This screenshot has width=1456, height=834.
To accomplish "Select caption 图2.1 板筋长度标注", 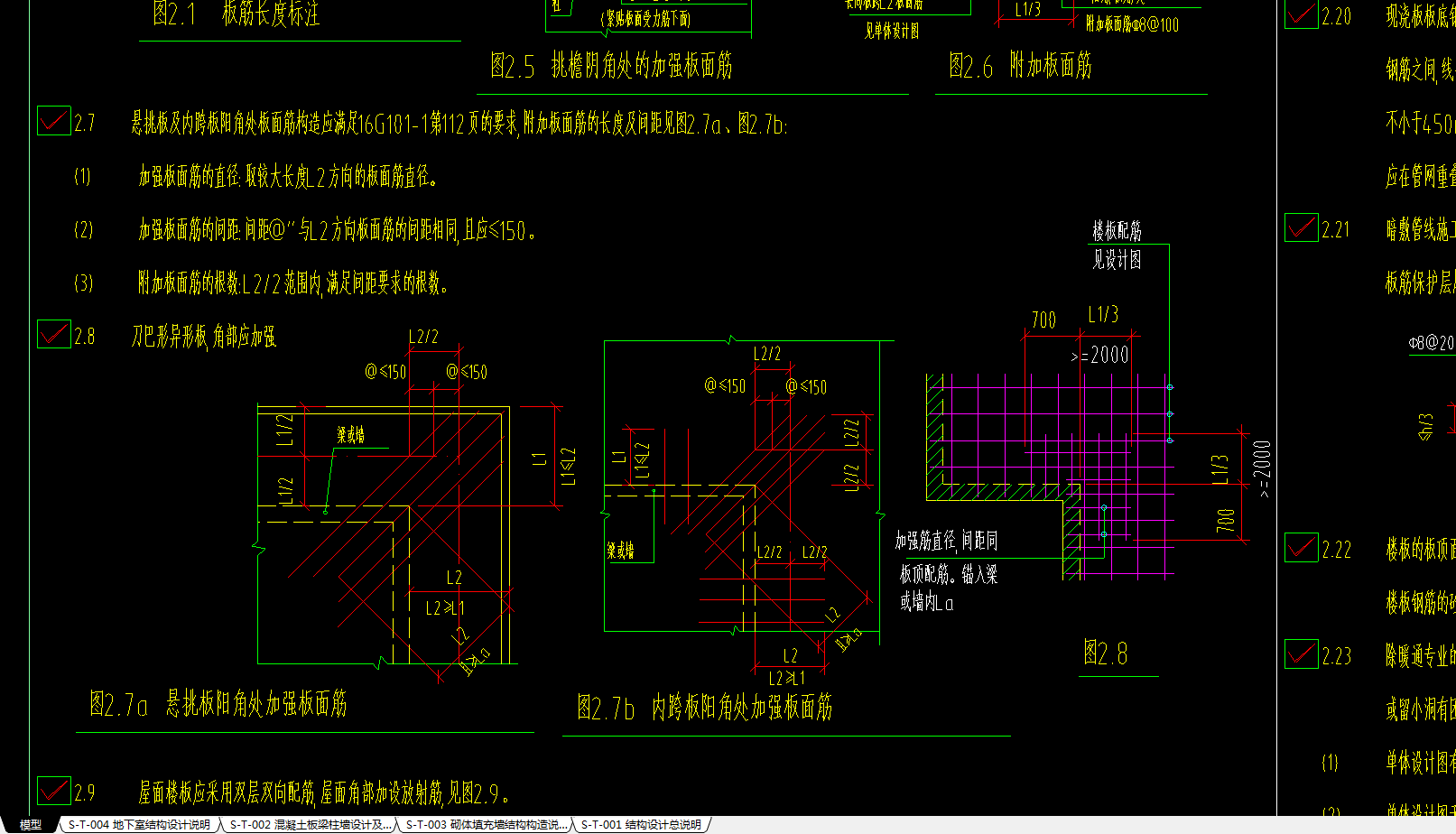I will point(236,14).
